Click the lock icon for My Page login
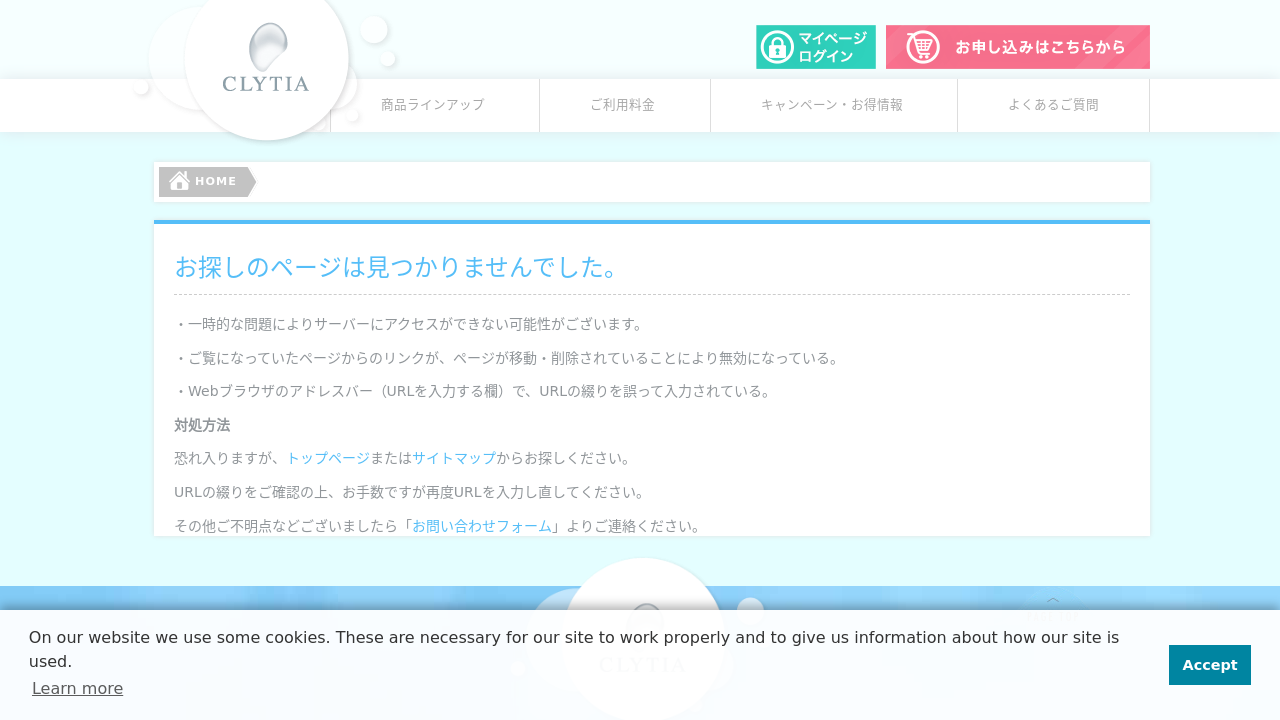Viewport: 1280px width, 720px height. coord(777,47)
